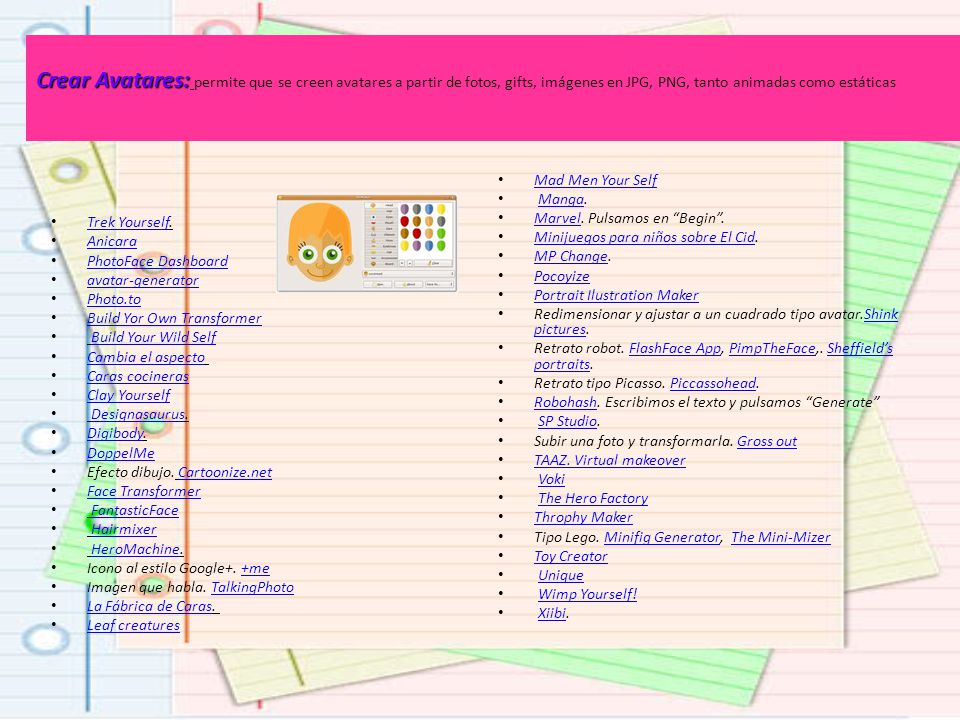
Task: Open the Xiibi link
Action: [x=552, y=613]
